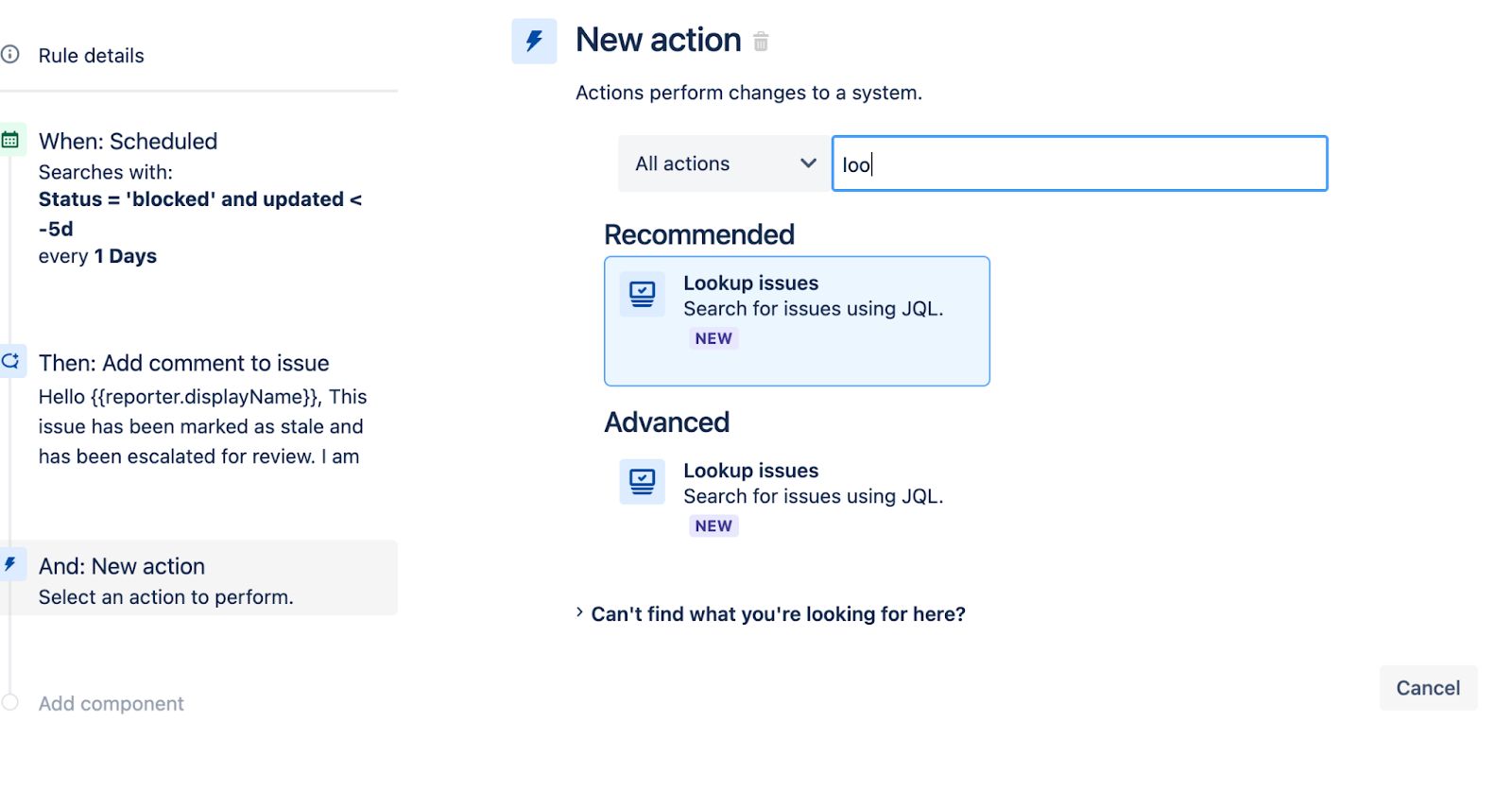Click the Lookup issues icon under Recommended
This screenshot has height=790, width=1512.
[642, 294]
